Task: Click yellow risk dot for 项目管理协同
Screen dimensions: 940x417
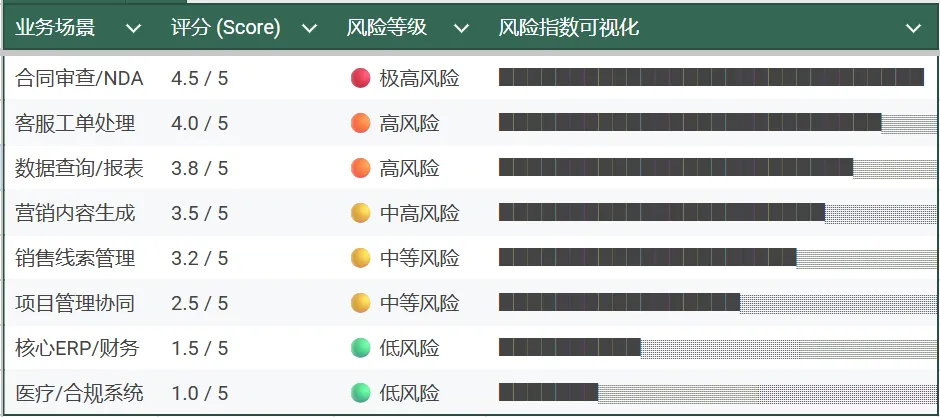Action: tap(361, 303)
